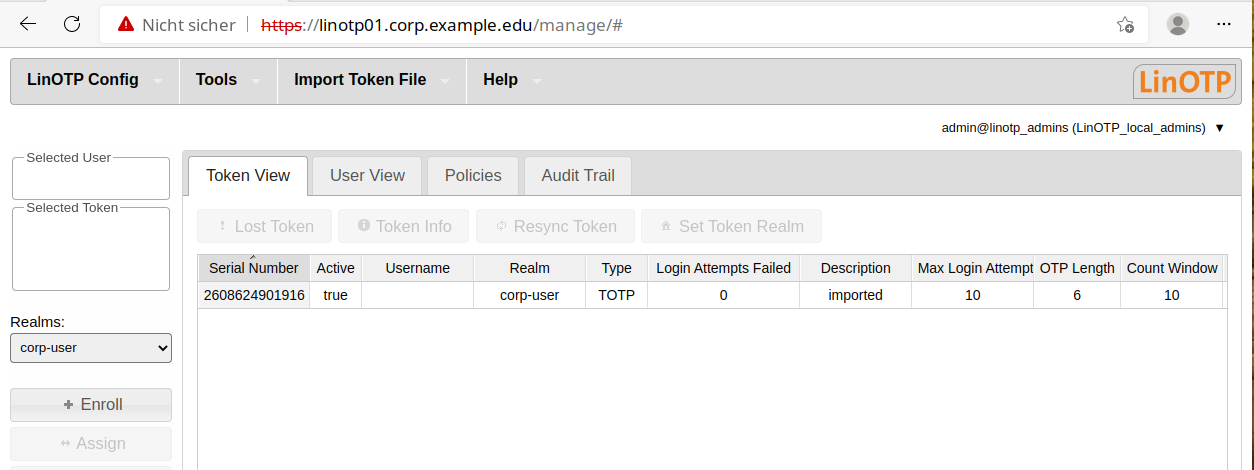This screenshot has height=470, width=1254.
Task: Open the browser profile avatar
Action: pos(1178,24)
